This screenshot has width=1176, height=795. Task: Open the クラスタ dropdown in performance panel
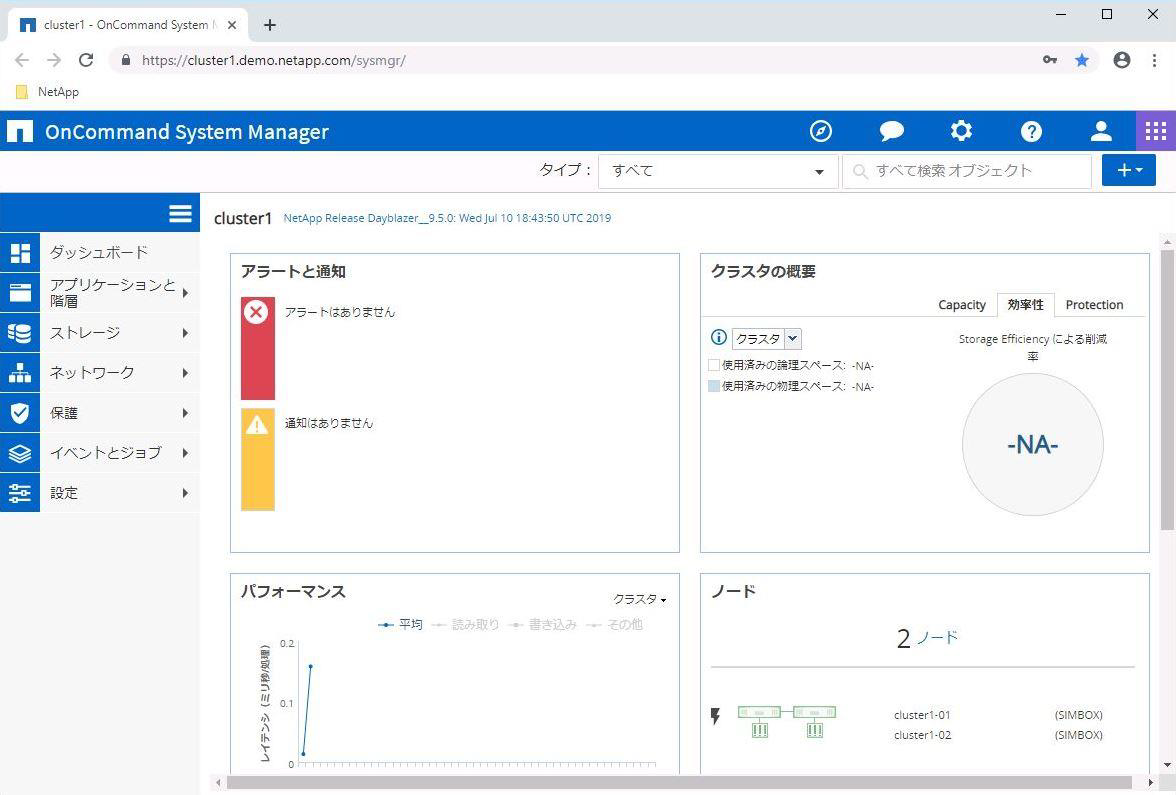pos(640,599)
